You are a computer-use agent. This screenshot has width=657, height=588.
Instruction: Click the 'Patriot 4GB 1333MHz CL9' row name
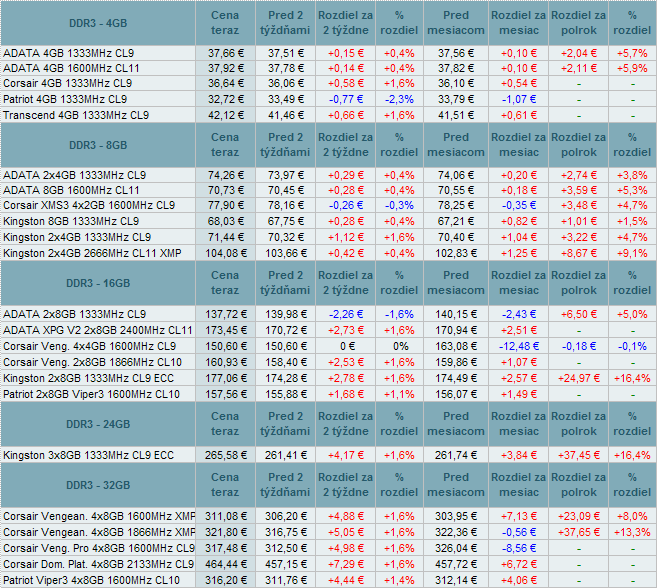pos(65,99)
